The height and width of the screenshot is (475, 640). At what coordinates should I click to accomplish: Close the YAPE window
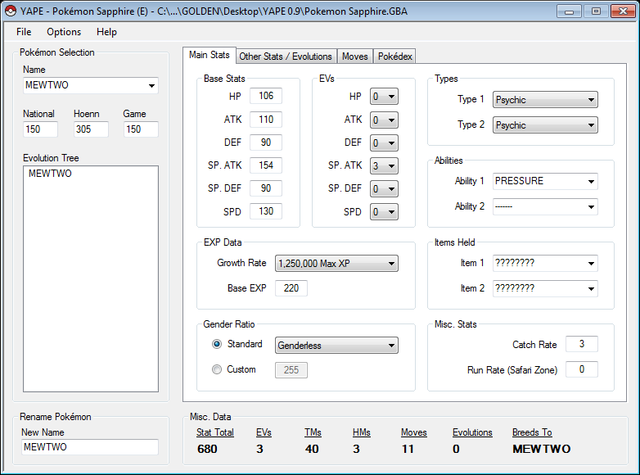(x=623, y=11)
